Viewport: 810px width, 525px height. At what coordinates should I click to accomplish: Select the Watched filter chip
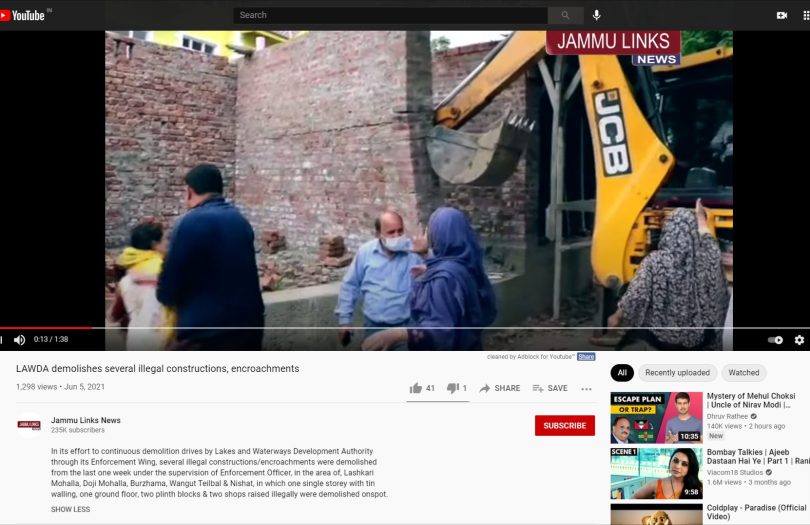pyautogui.click(x=743, y=373)
